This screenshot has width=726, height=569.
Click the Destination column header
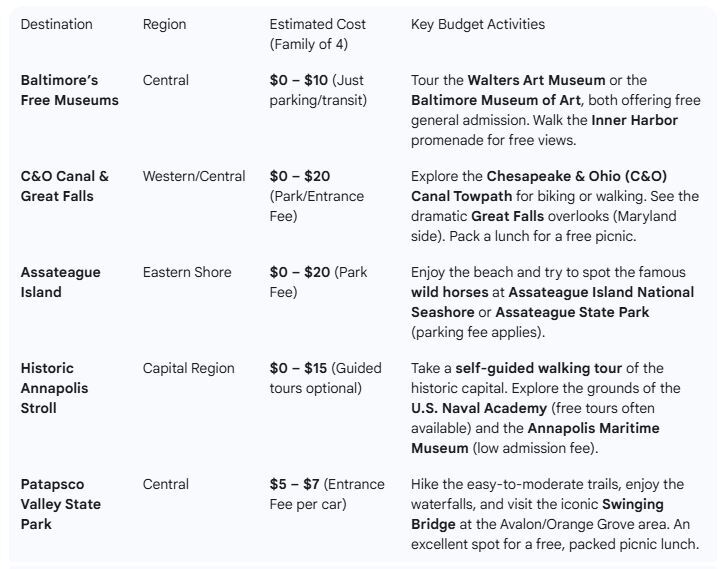(56, 24)
